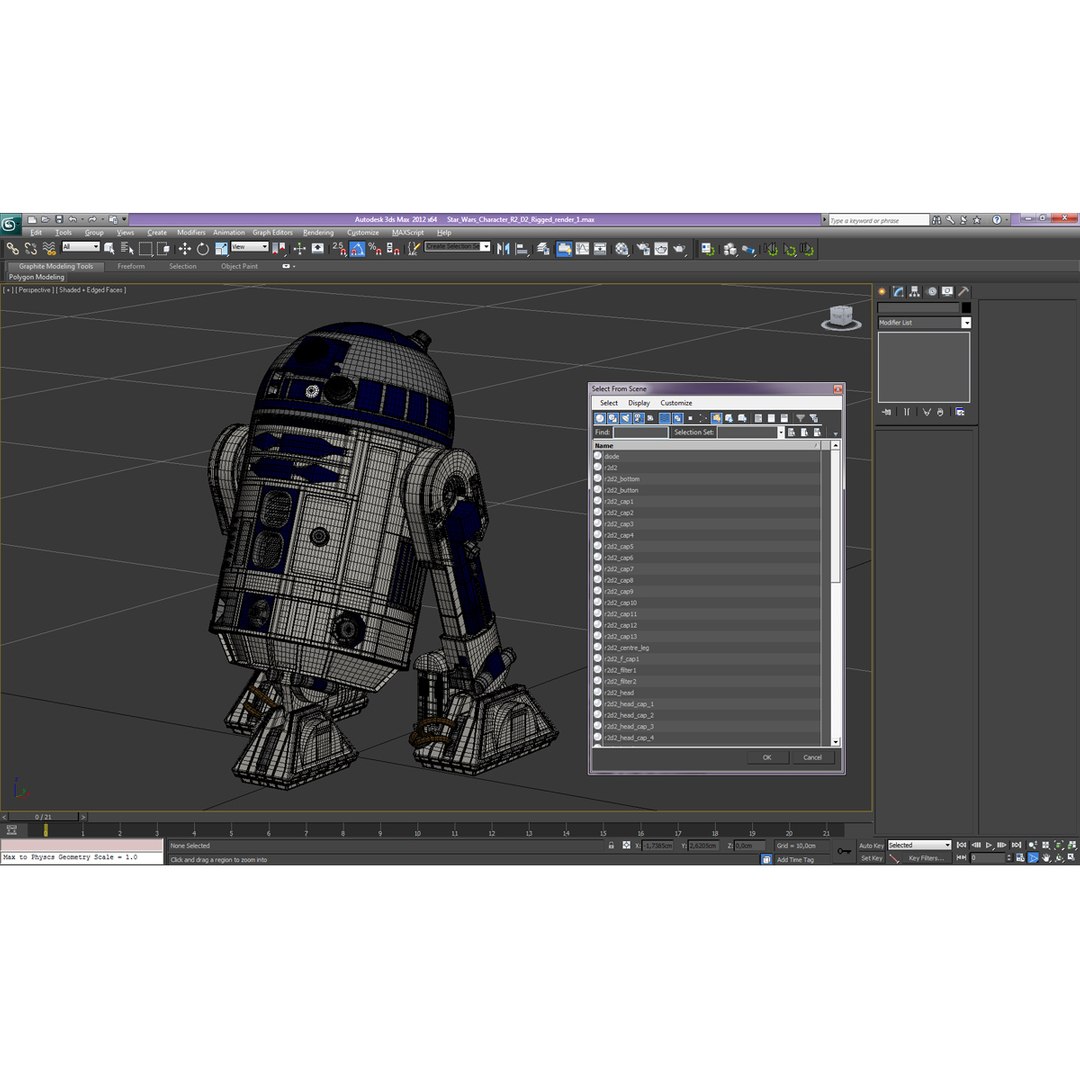Click the Find field in Select From Scene

[x=640, y=433]
